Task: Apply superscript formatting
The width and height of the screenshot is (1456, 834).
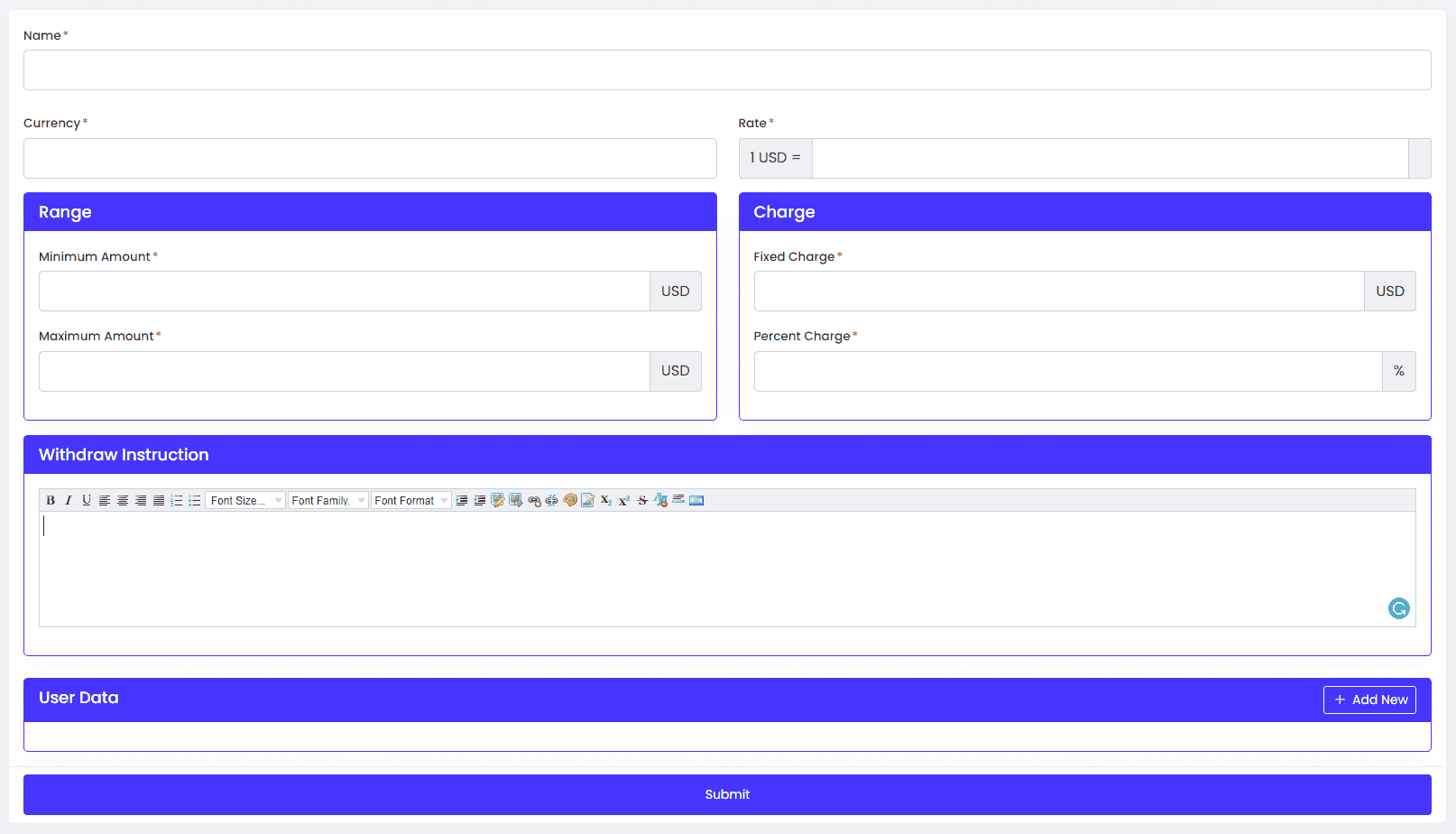Action: (624, 500)
